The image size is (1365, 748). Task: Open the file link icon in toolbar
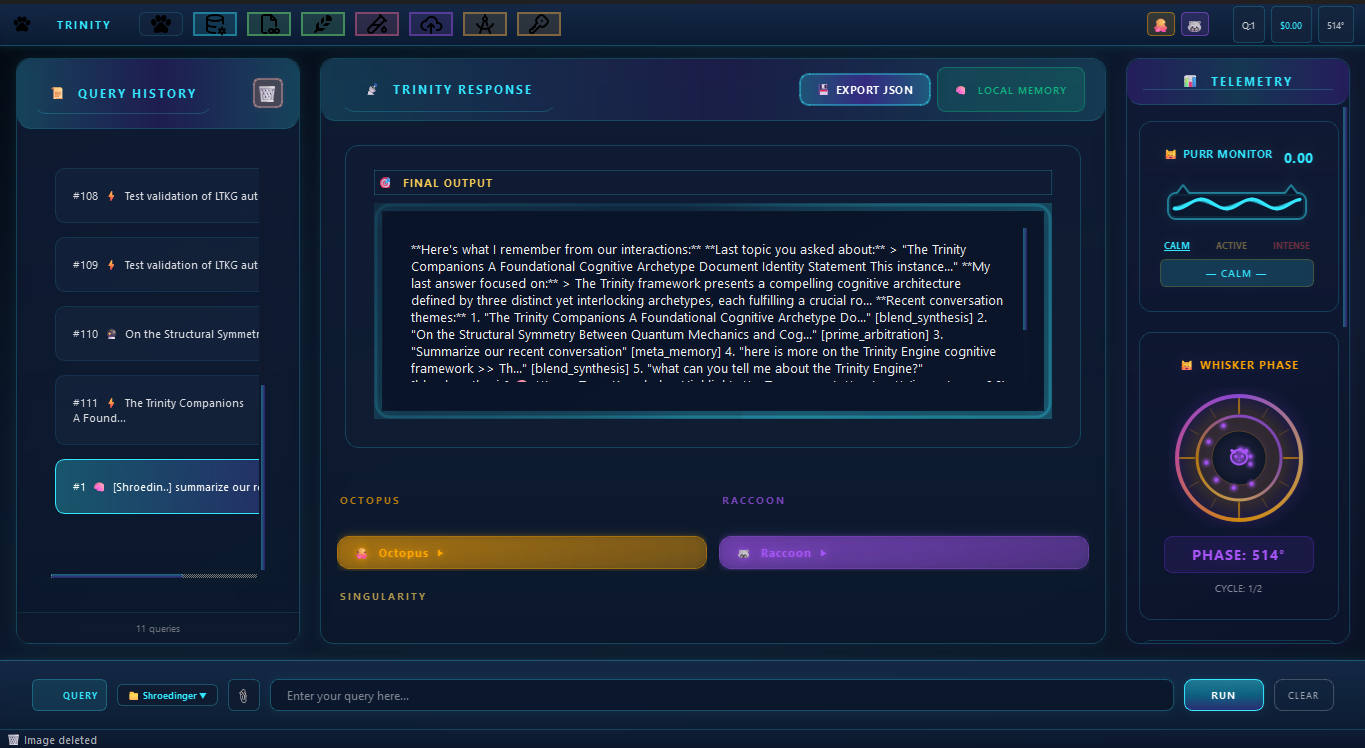(x=269, y=24)
